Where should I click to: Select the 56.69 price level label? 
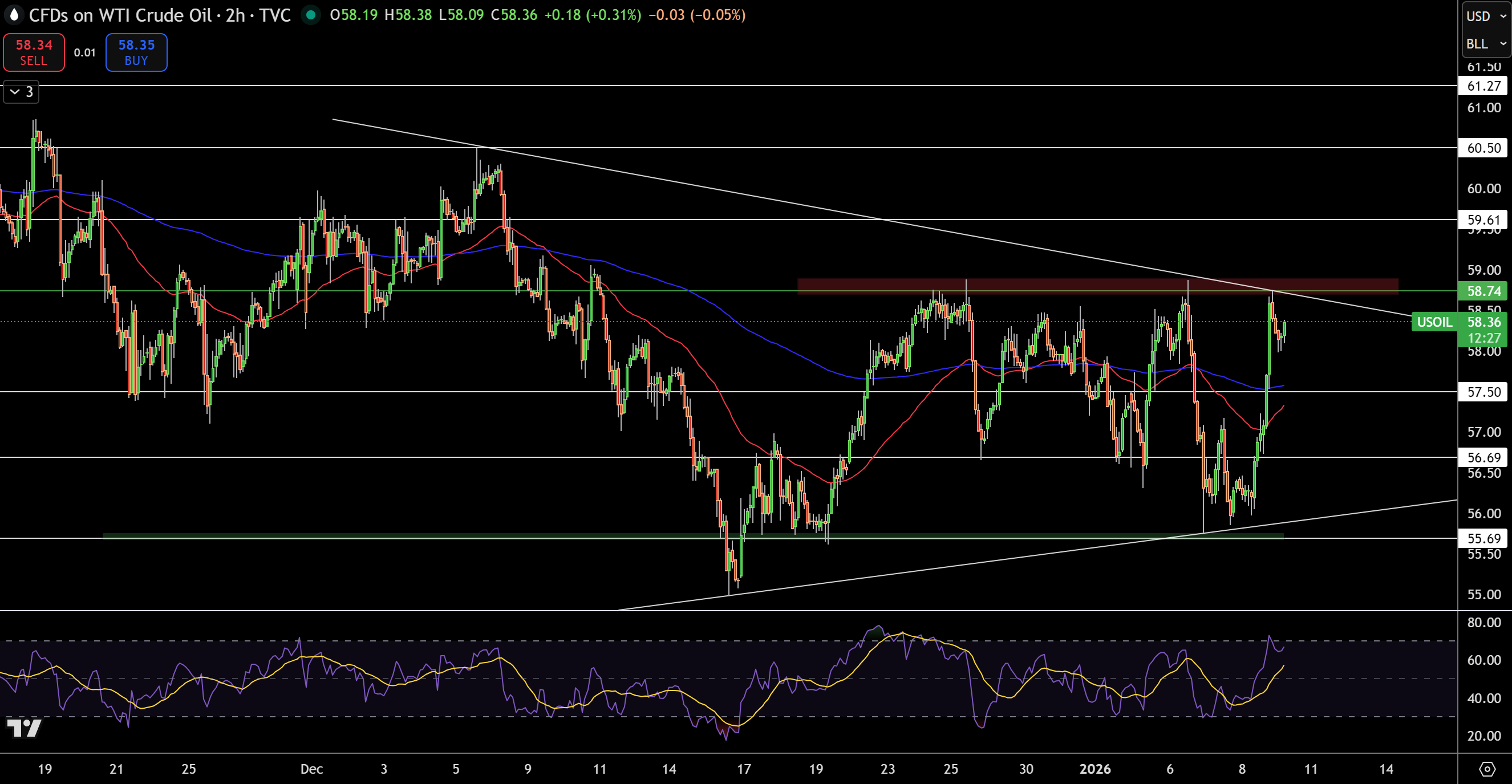(1483, 457)
